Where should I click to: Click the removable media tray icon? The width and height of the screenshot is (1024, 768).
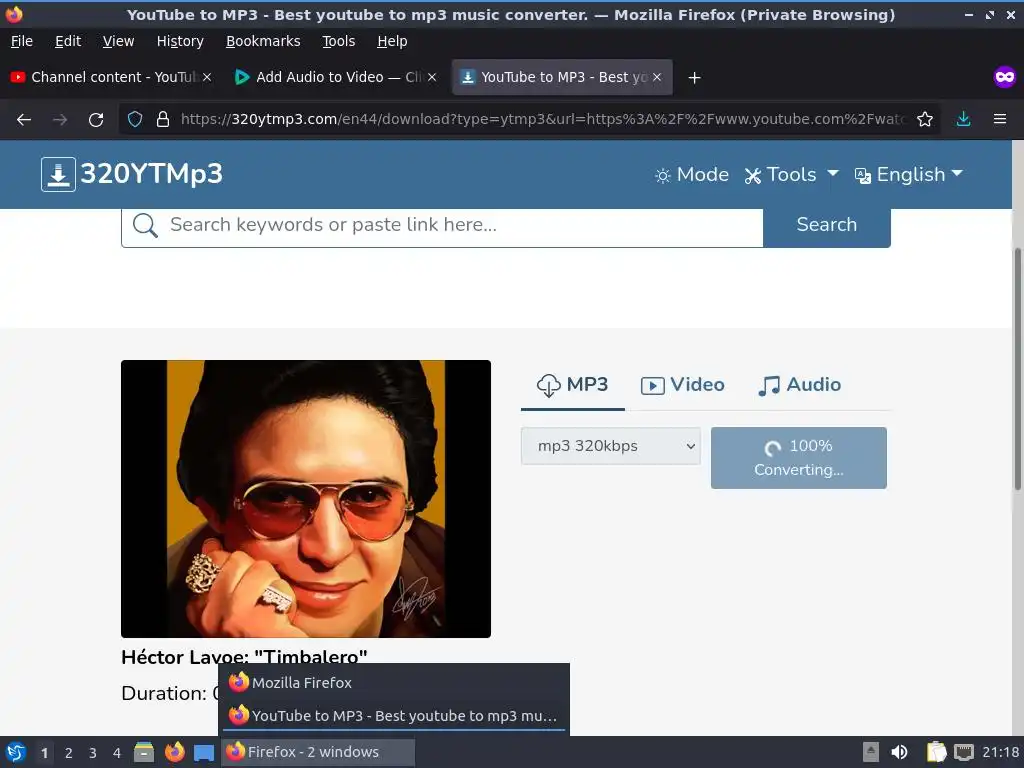(x=871, y=752)
